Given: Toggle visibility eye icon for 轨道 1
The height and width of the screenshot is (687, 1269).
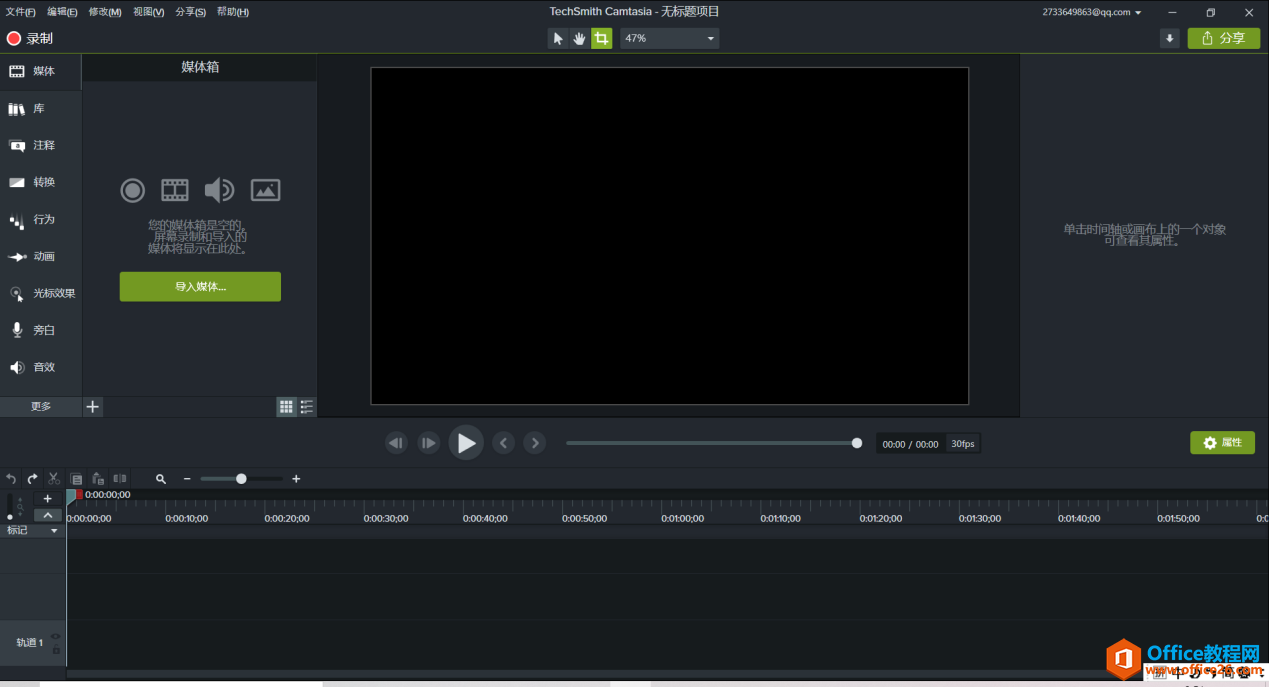Looking at the screenshot, I should pos(56,636).
